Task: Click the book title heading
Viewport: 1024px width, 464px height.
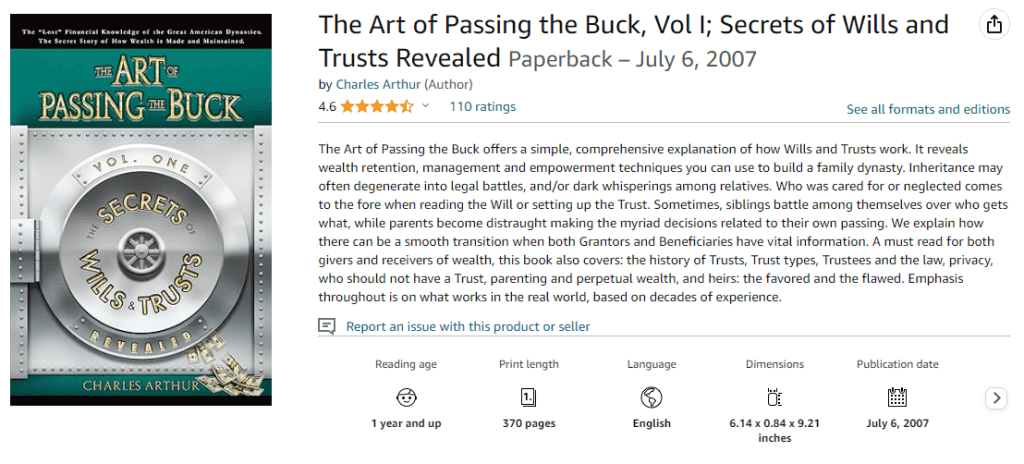Action: (634, 39)
